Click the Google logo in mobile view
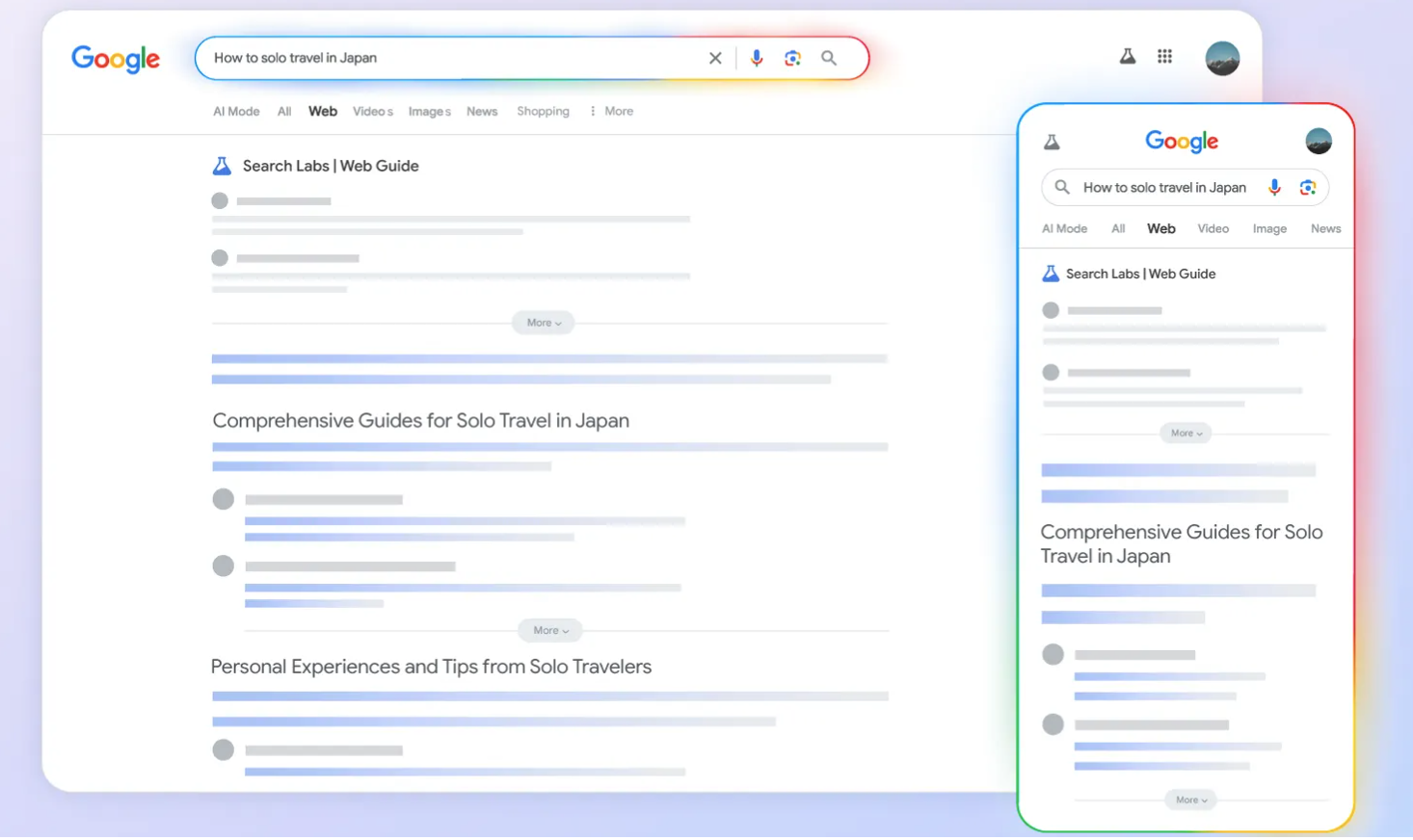The image size is (1413, 840). coord(1182,142)
